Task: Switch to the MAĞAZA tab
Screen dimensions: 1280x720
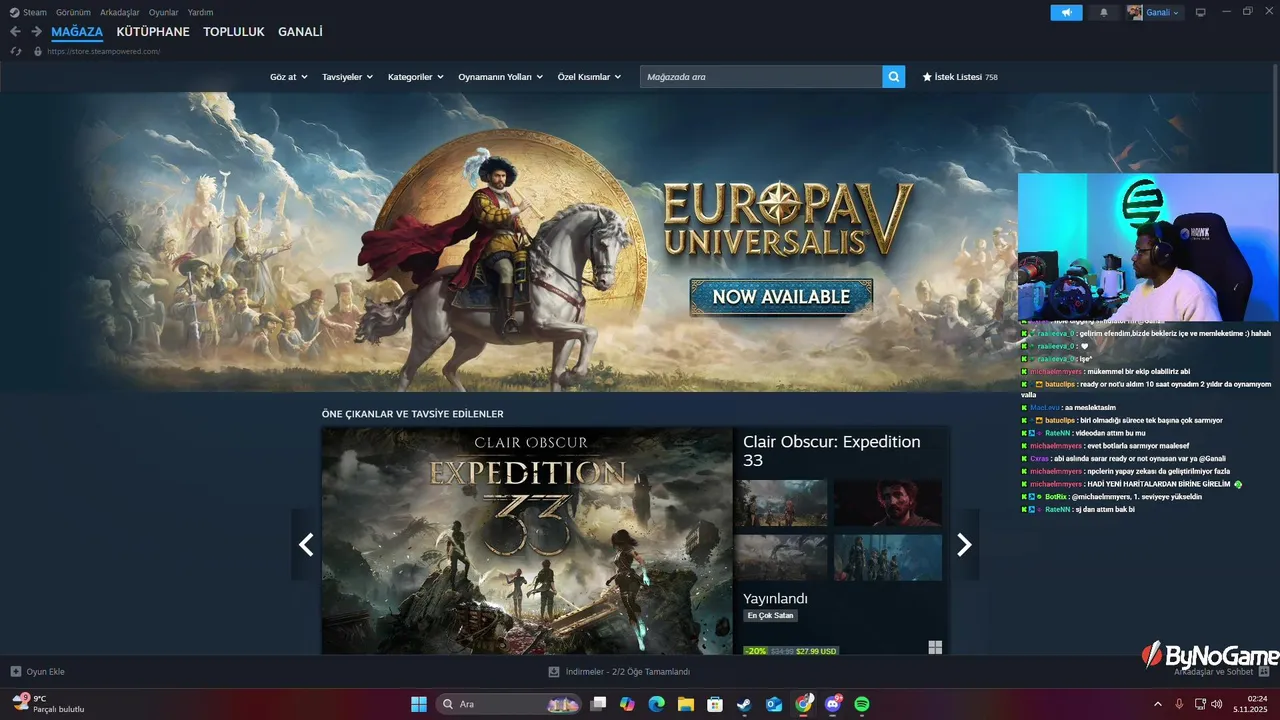Action: (x=77, y=32)
